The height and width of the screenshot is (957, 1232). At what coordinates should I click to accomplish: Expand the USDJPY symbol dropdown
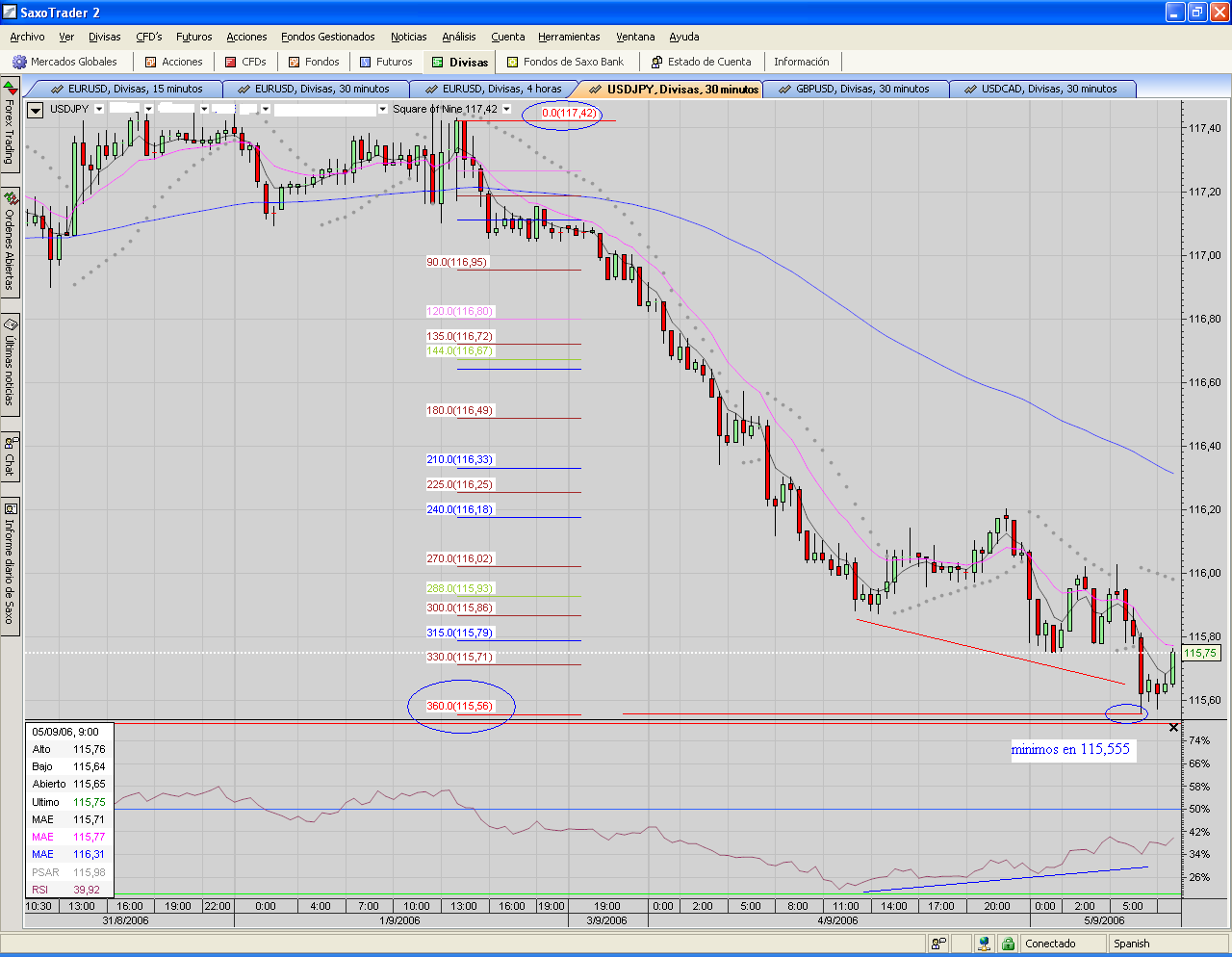coord(99,110)
